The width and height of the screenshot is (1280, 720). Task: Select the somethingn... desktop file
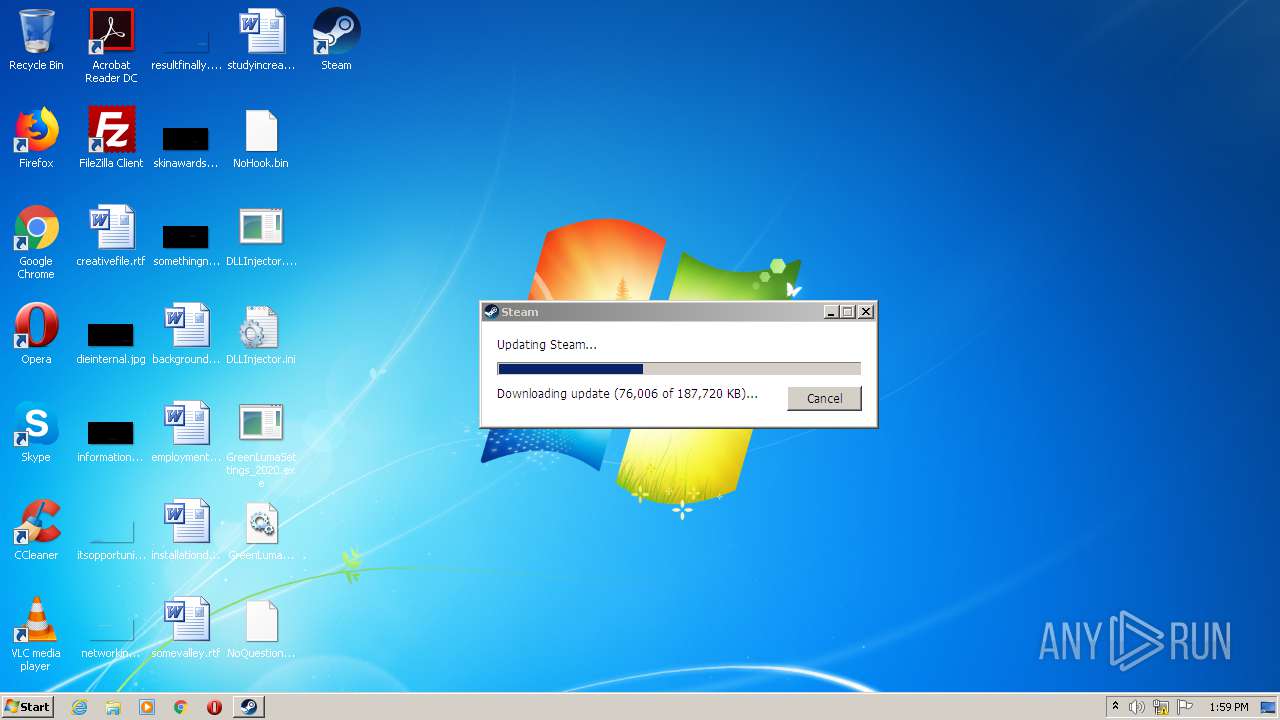[186, 244]
